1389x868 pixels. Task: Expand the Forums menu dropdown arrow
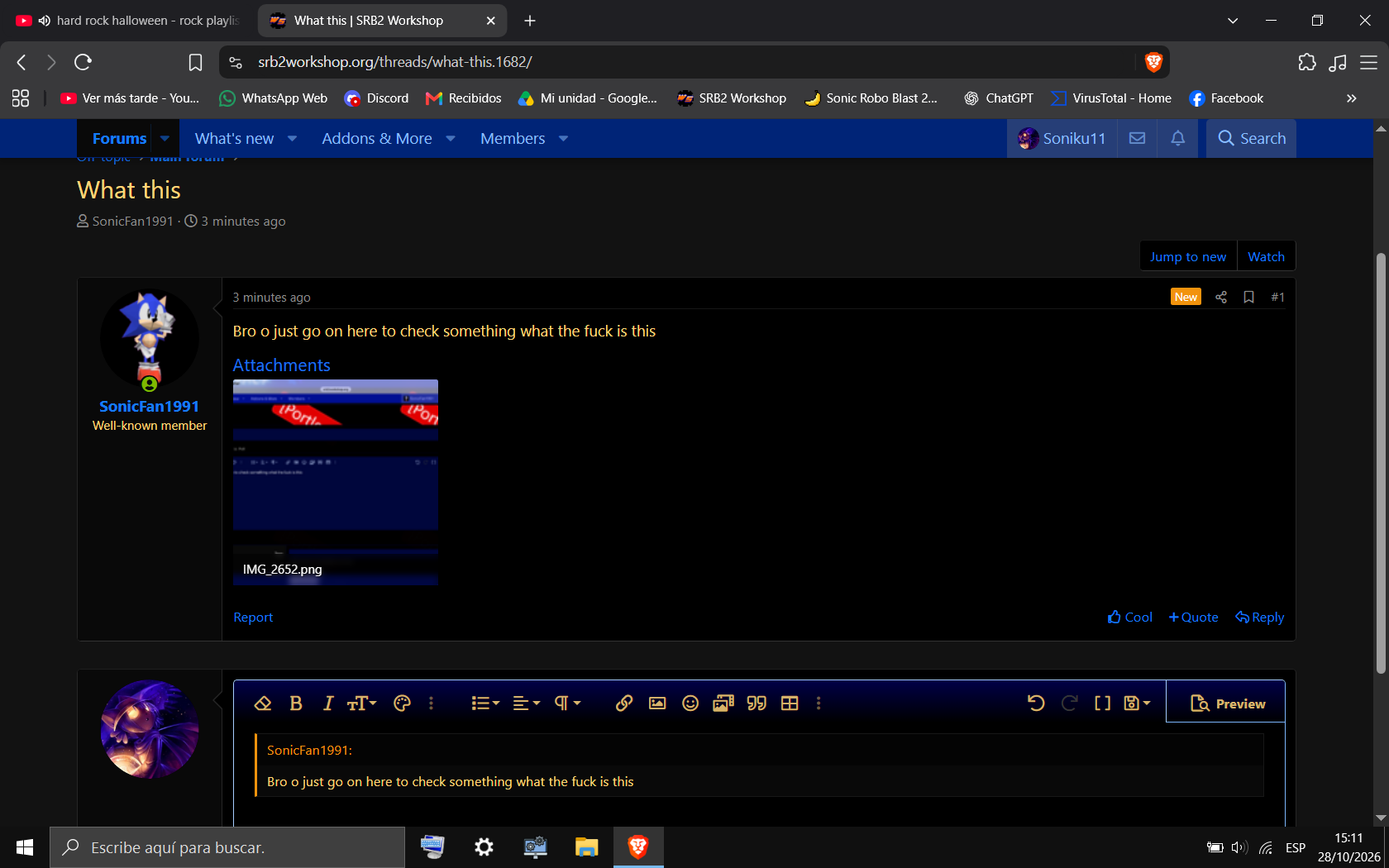point(165,139)
